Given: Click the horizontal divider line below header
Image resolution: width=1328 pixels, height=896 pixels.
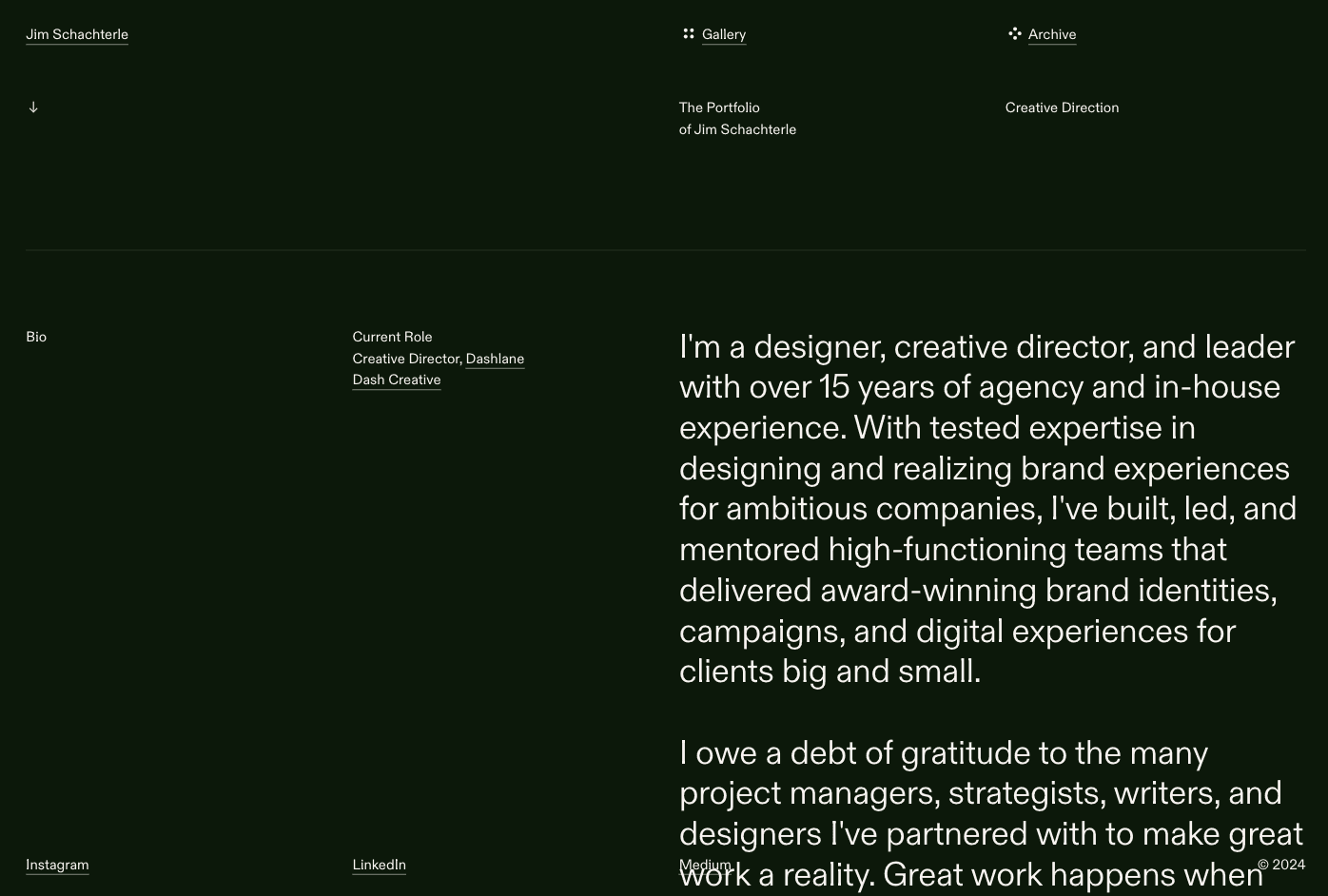Looking at the screenshot, I should [x=666, y=250].
